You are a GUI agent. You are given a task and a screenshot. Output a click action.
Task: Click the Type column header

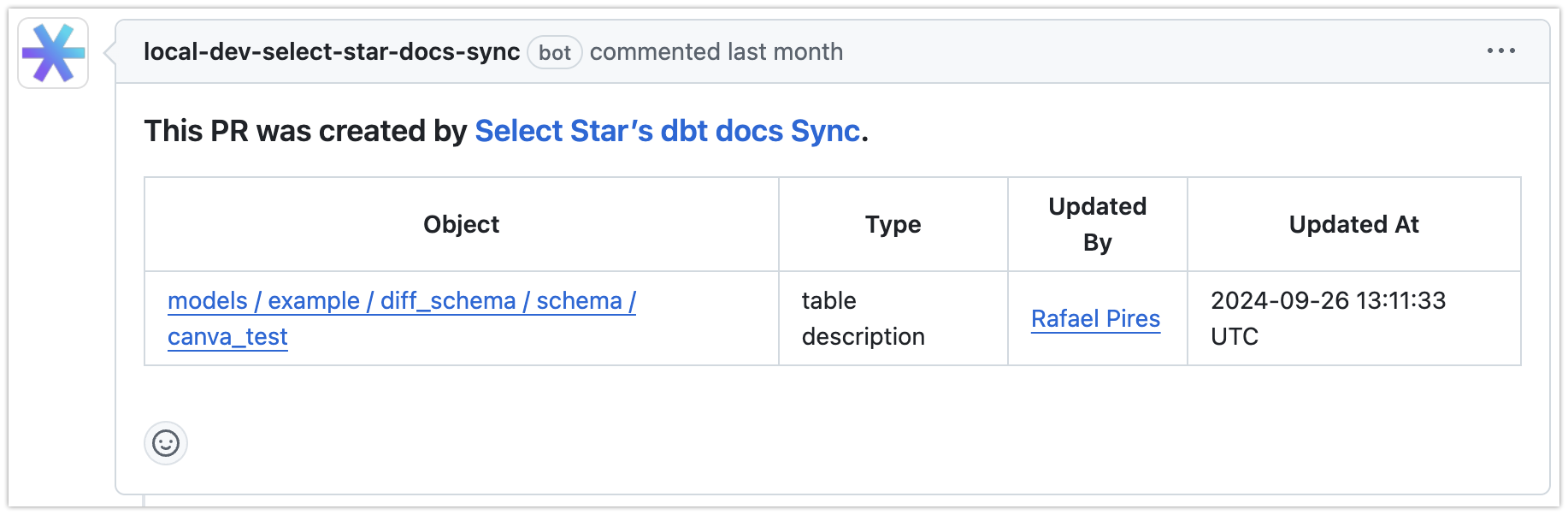point(893,224)
